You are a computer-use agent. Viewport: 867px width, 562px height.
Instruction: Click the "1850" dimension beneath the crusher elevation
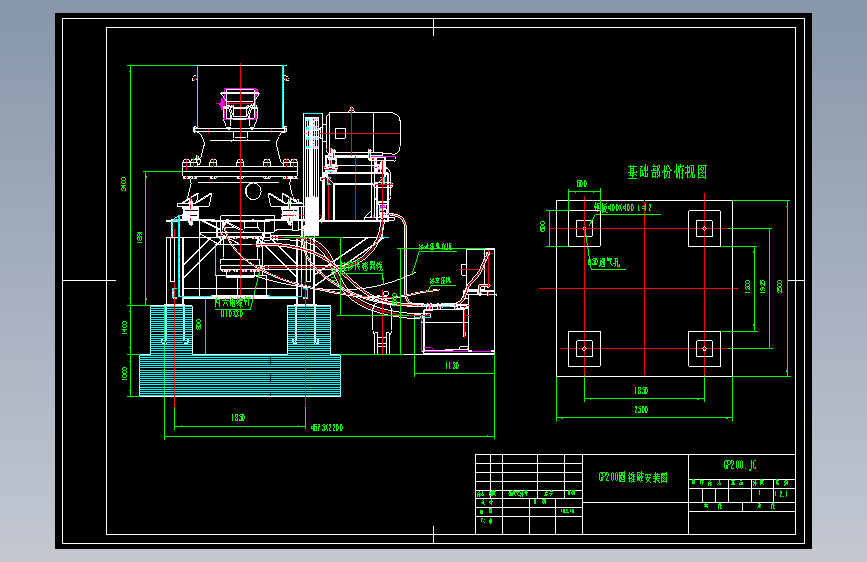(x=238, y=418)
